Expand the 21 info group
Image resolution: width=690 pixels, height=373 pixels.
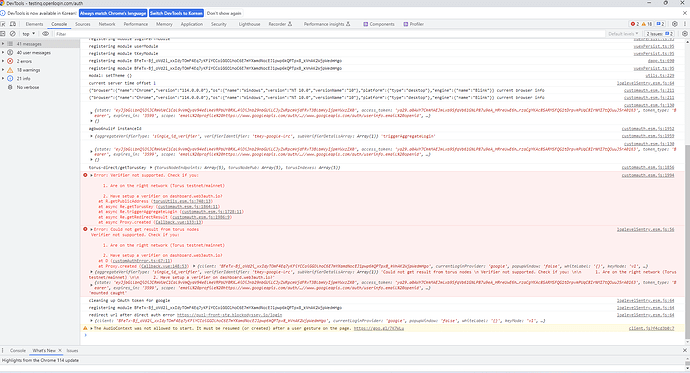point(3,79)
